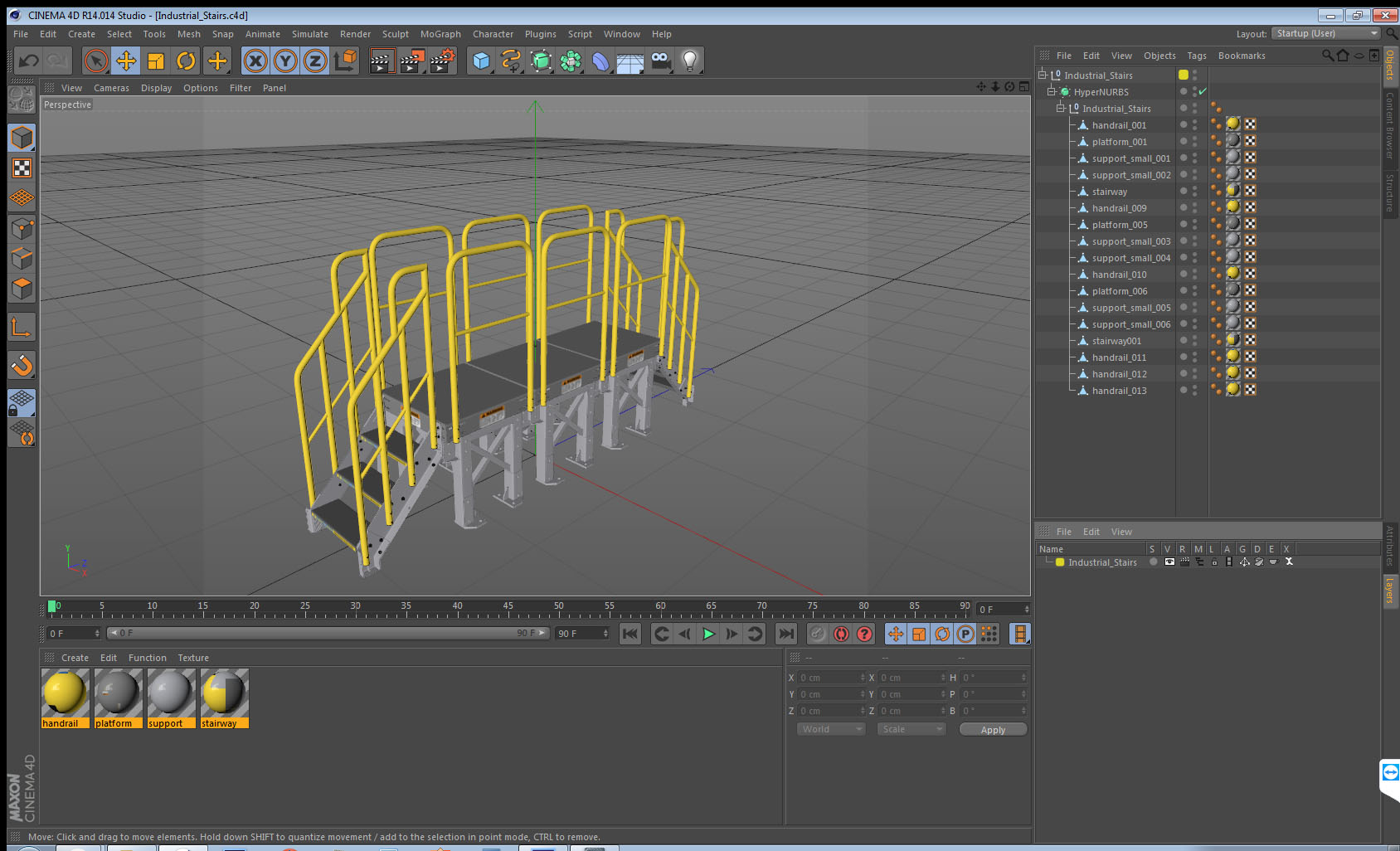The image size is (1400, 851).
Task: Switch to Edges mode
Action: pos(22,259)
